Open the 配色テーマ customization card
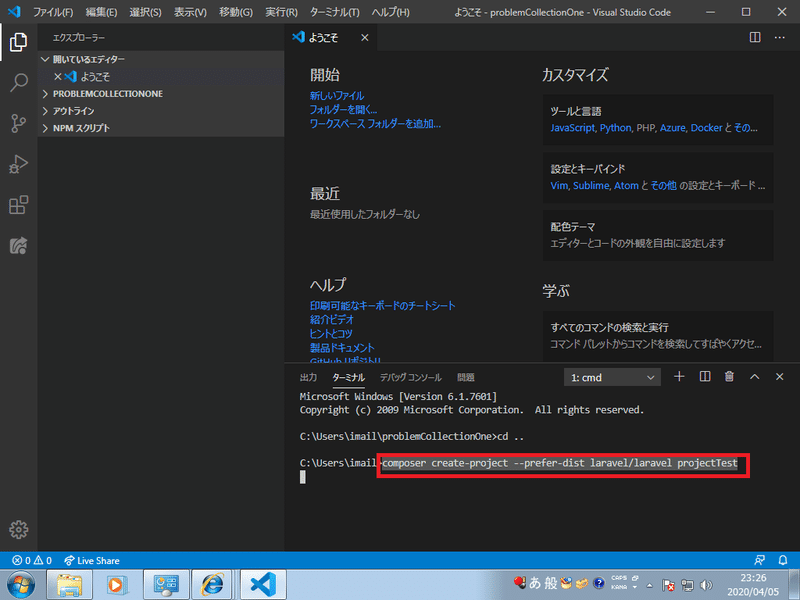800x600 pixels. click(658, 235)
